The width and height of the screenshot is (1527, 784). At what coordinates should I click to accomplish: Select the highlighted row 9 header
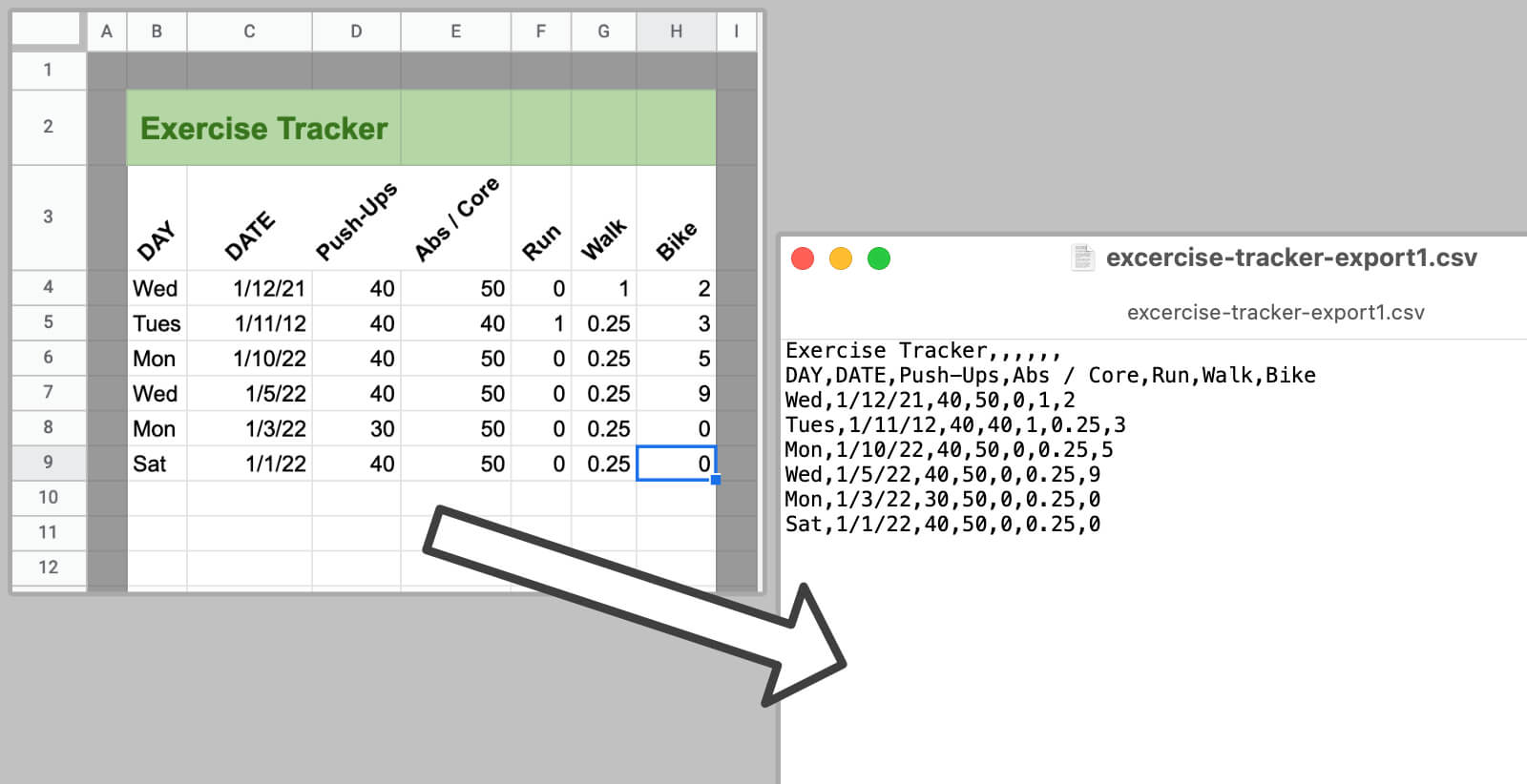pos(49,463)
